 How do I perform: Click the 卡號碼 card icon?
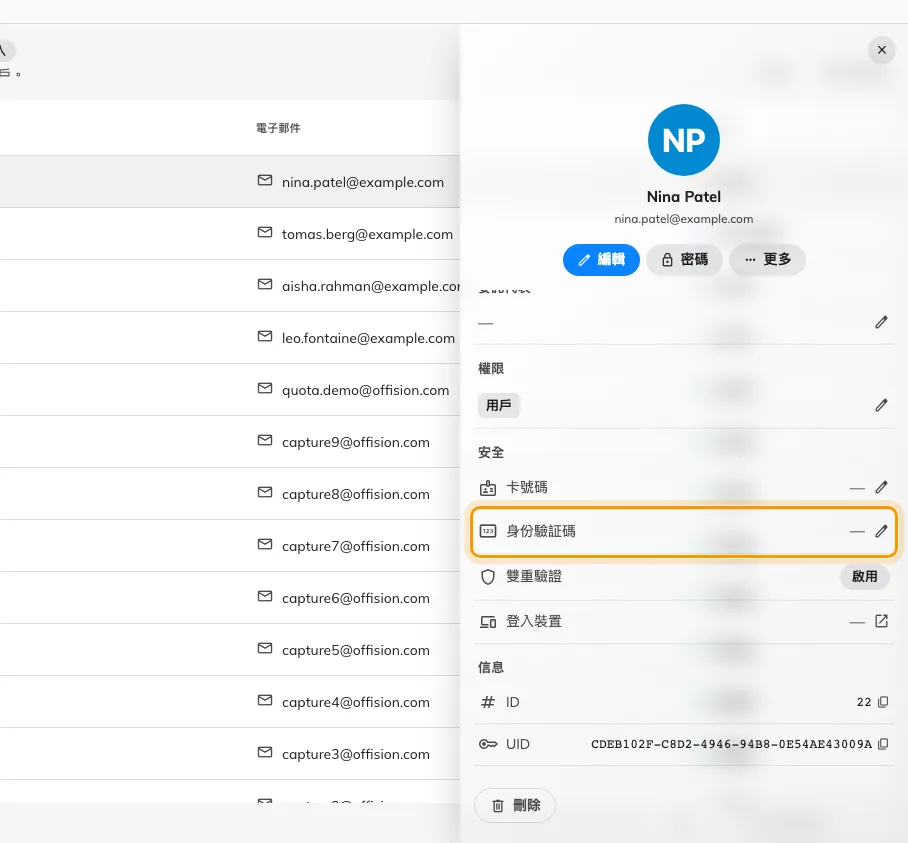(488, 488)
